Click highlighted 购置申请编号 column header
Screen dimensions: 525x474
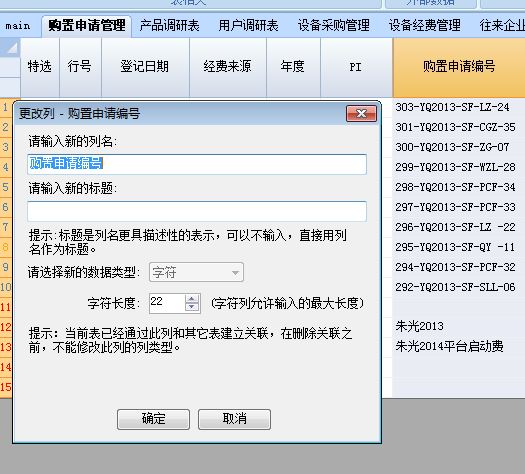pos(459,67)
